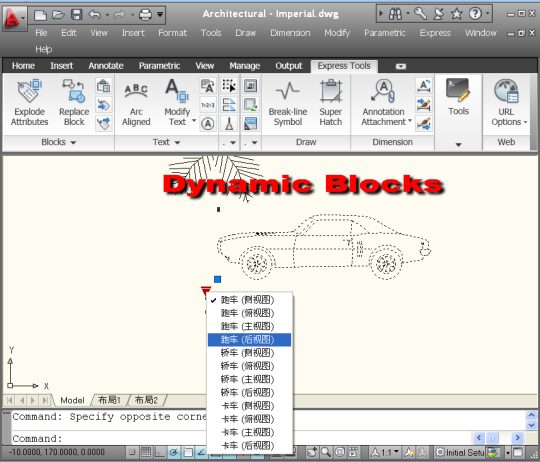Image resolution: width=540 pixels, height=462 pixels.
Task: Open Help question mark icon
Action: tap(475, 14)
